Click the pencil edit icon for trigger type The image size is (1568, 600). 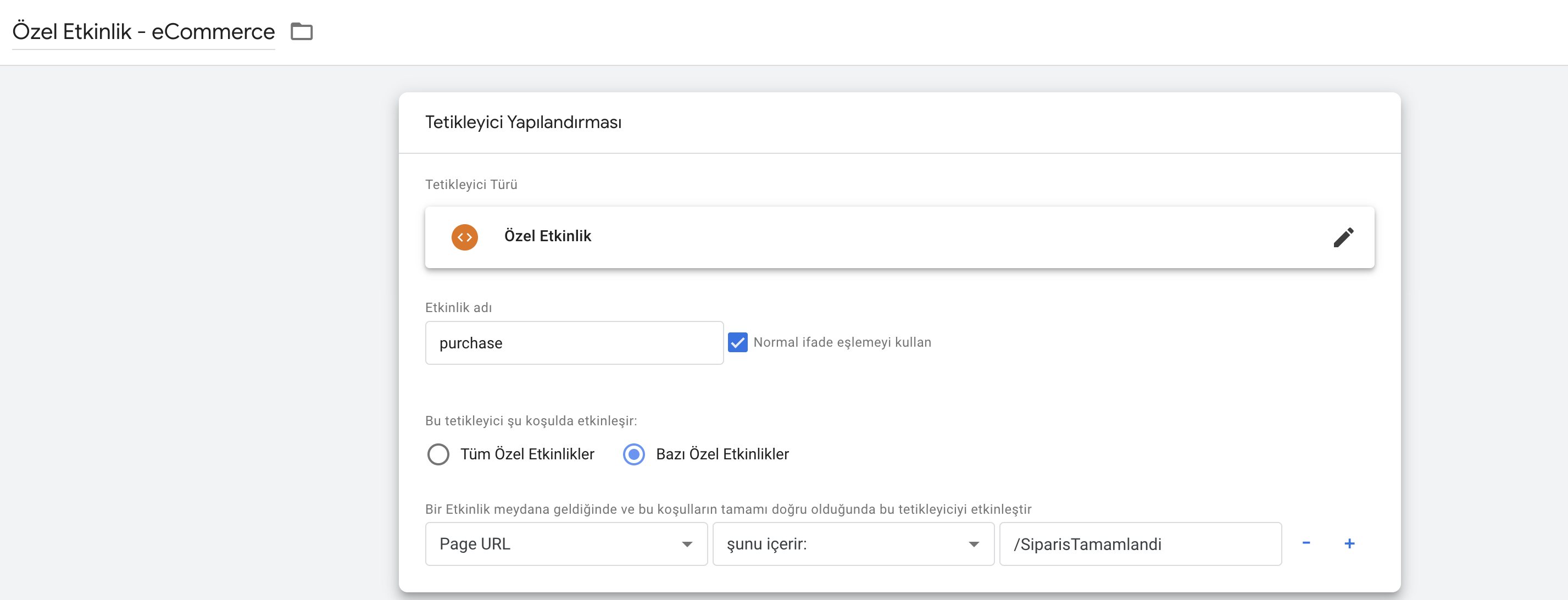1343,237
